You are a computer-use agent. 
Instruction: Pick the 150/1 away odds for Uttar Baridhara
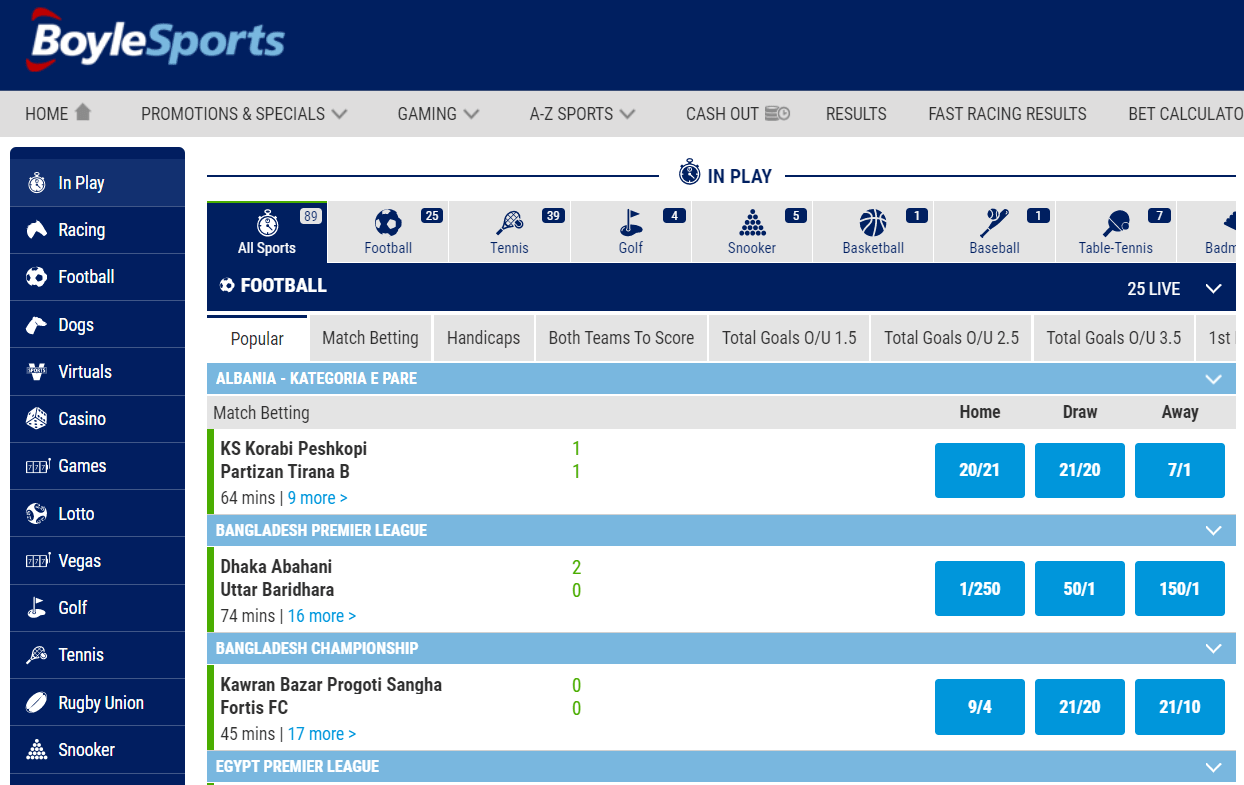[1179, 589]
